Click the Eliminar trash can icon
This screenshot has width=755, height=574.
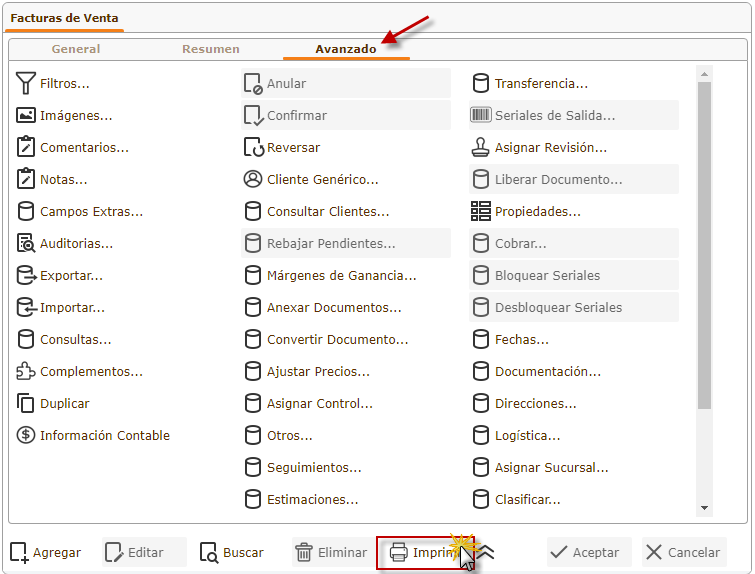[x=304, y=552]
